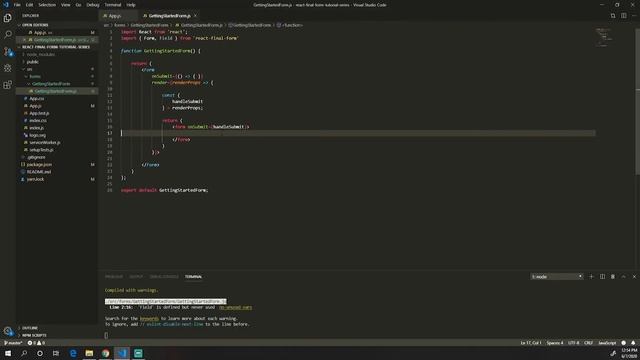Click UTF-8 encoding in status bar
Image resolution: width=640 pixels, height=360 pixels.
(573, 343)
